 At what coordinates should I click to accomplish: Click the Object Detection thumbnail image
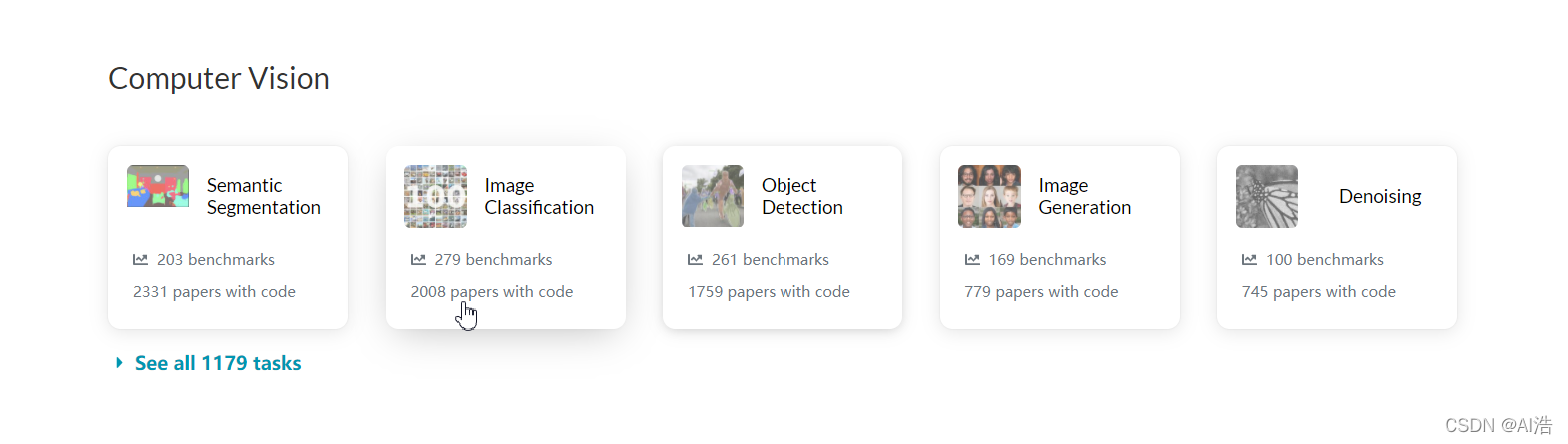(x=713, y=196)
